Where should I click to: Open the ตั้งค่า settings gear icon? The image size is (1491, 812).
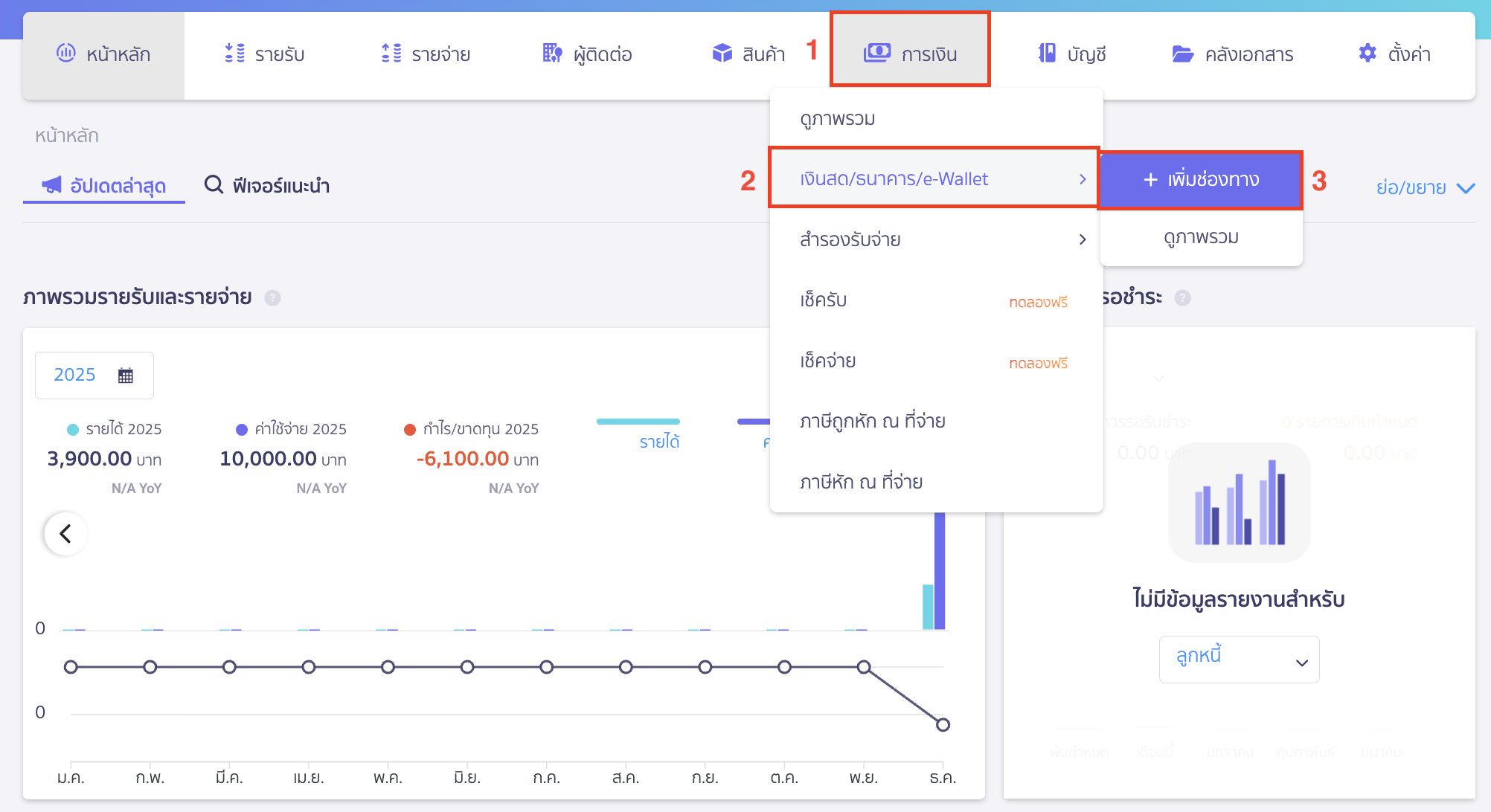click(x=1367, y=53)
